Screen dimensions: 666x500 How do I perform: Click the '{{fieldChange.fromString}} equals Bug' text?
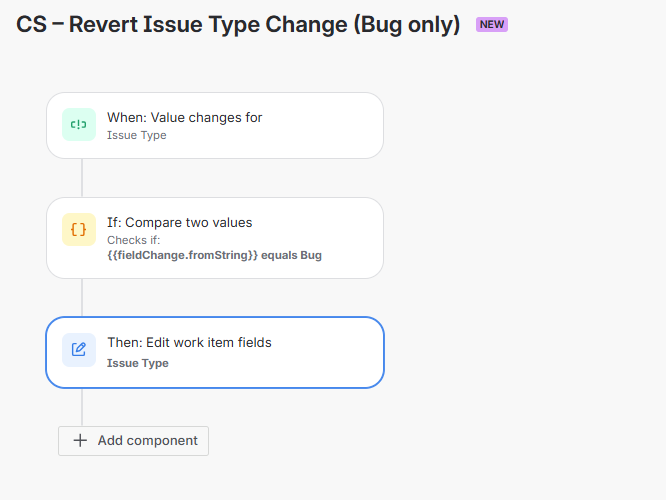214,256
